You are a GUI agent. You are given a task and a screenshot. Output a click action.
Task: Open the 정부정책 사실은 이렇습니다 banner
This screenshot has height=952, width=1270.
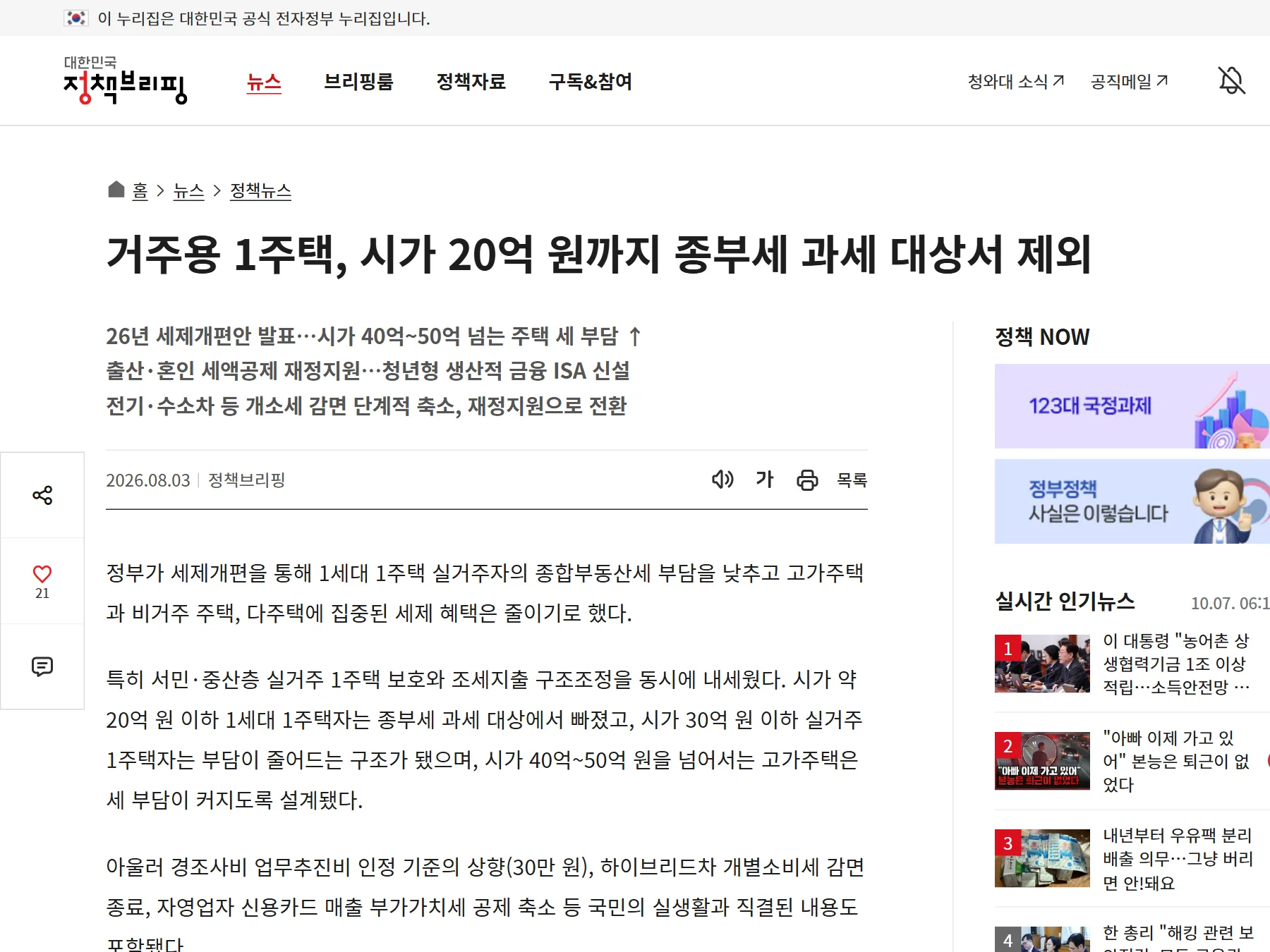[x=1132, y=501]
